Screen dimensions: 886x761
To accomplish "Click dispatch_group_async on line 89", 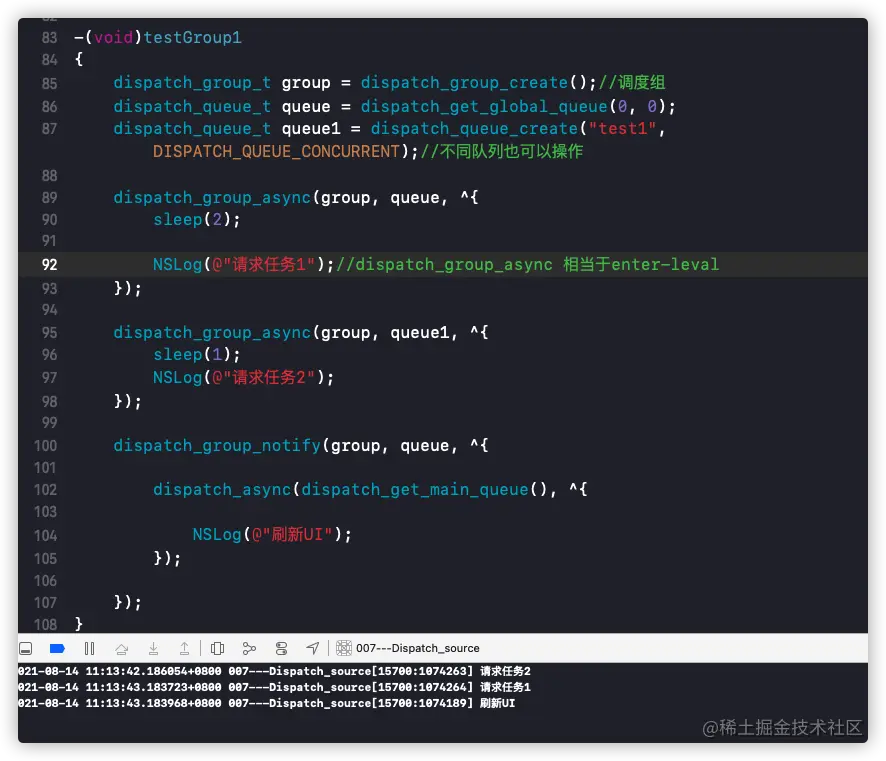I will pyautogui.click(x=212, y=197).
